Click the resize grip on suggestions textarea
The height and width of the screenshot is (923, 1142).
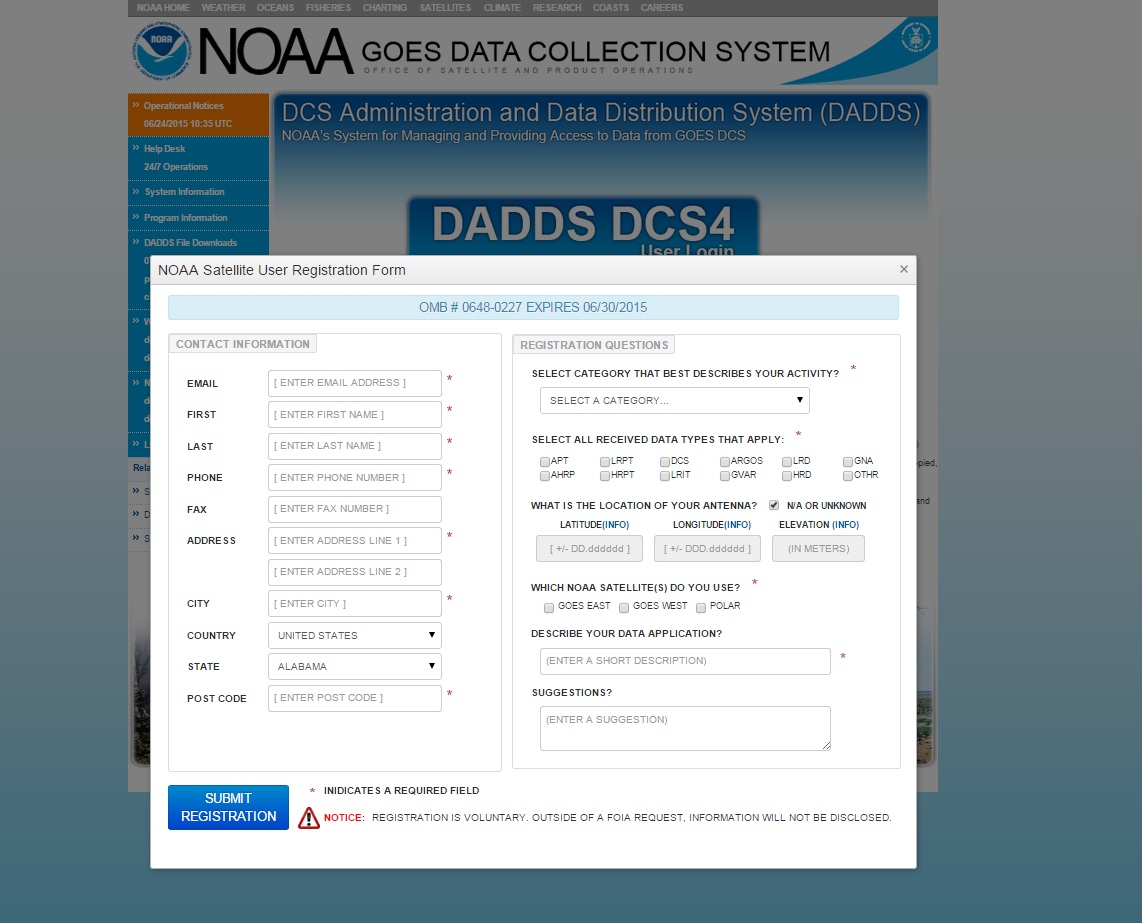[827, 745]
